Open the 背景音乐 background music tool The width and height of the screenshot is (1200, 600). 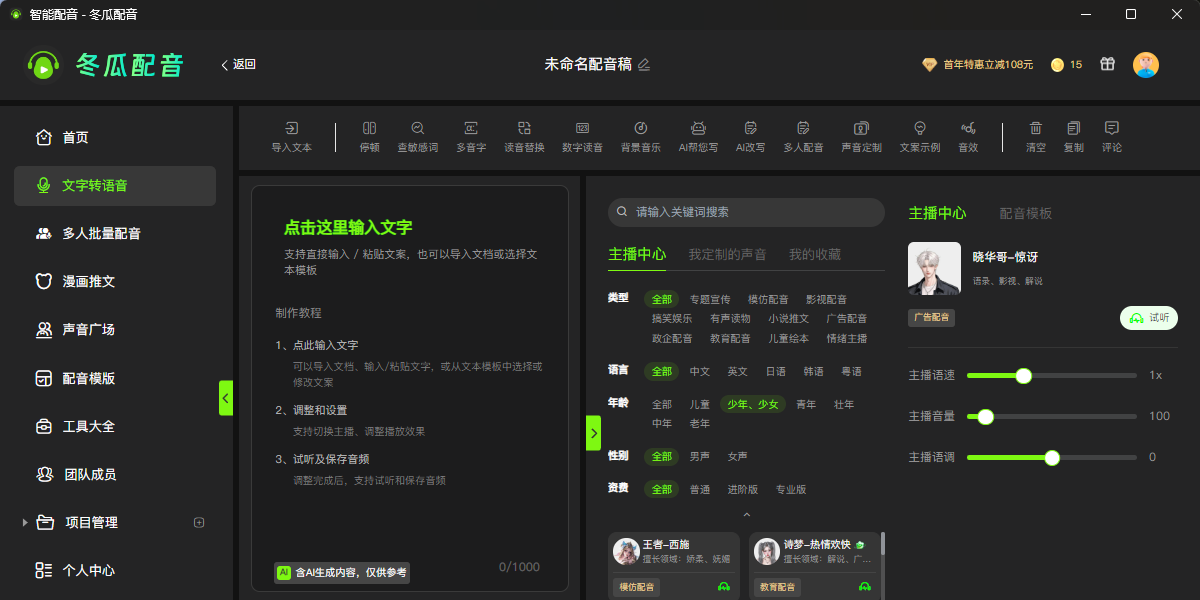click(x=641, y=128)
